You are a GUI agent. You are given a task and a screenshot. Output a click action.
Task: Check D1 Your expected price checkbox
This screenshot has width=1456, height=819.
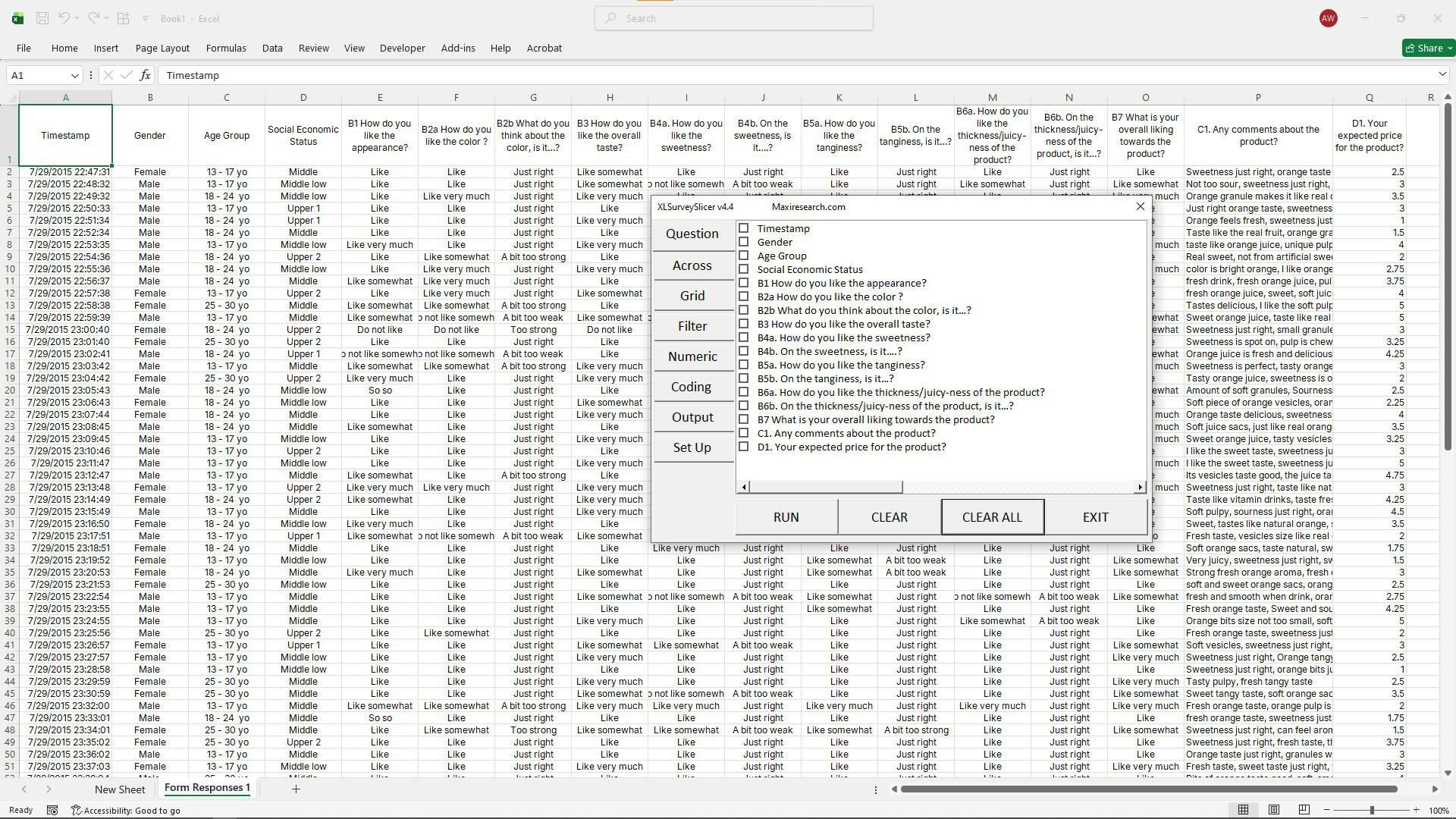[743, 447]
